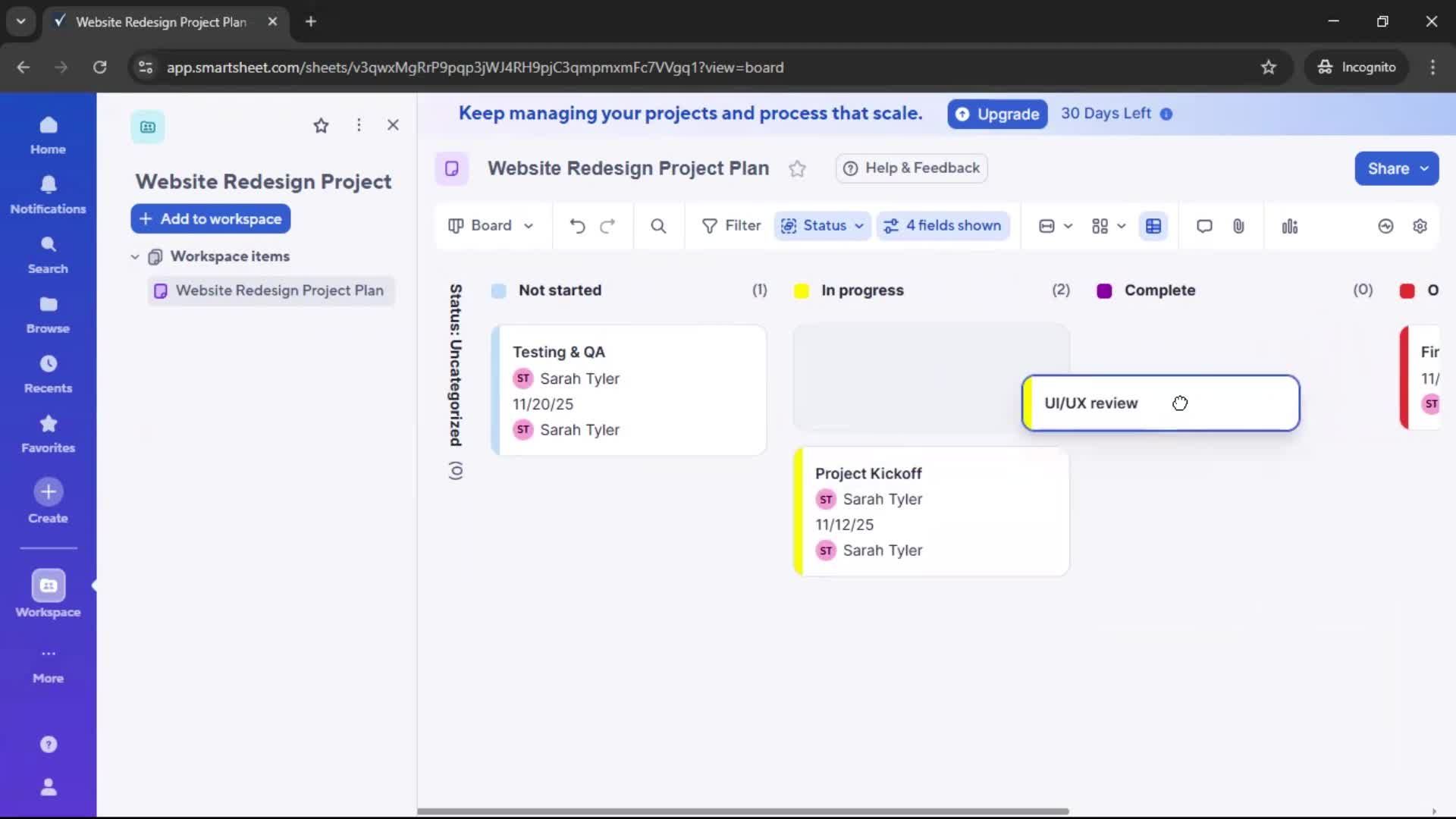Image resolution: width=1456 pixels, height=819 pixels.
Task: Open the attachments panel
Action: (1239, 225)
